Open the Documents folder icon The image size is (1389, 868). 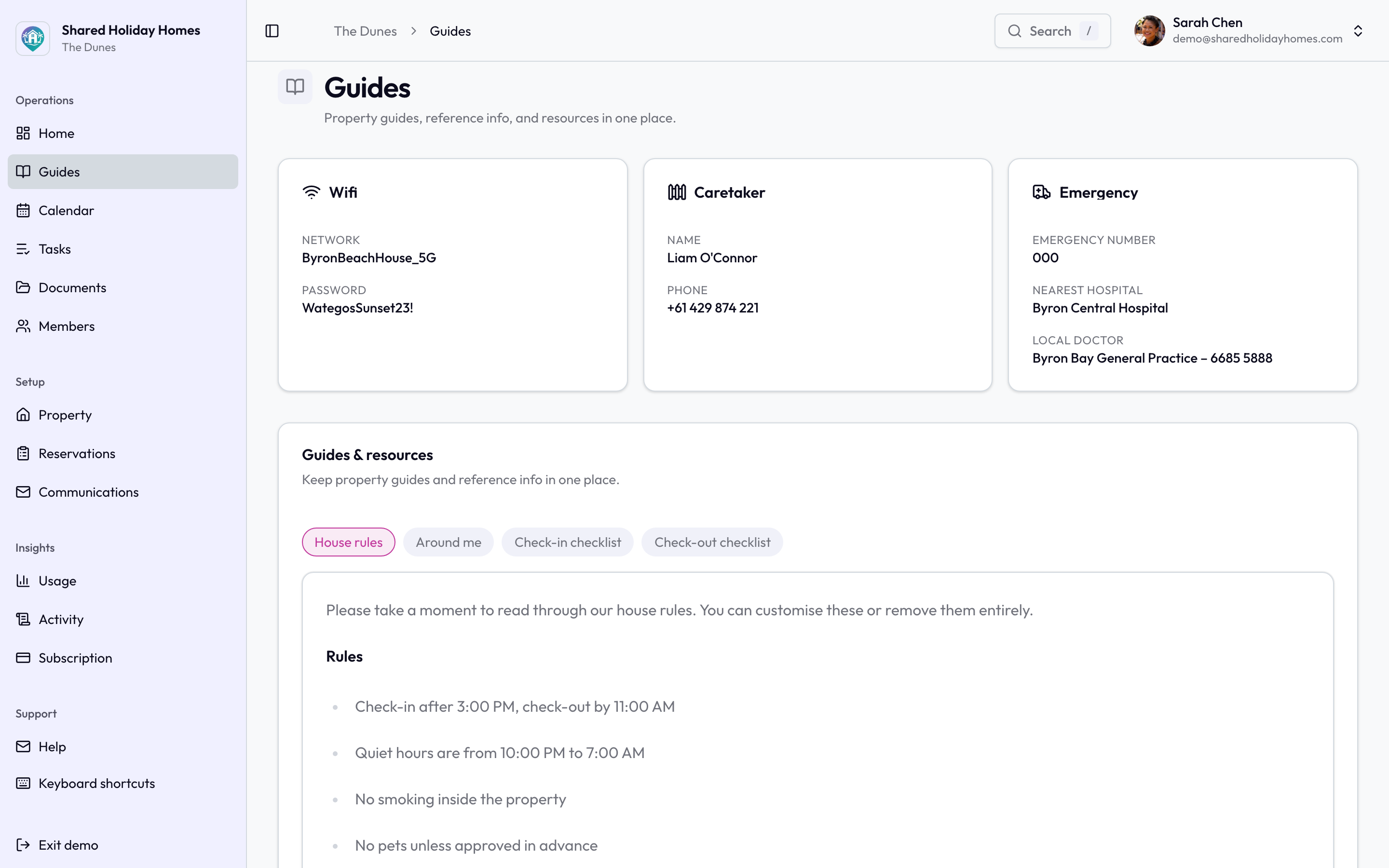click(x=23, y=287)
